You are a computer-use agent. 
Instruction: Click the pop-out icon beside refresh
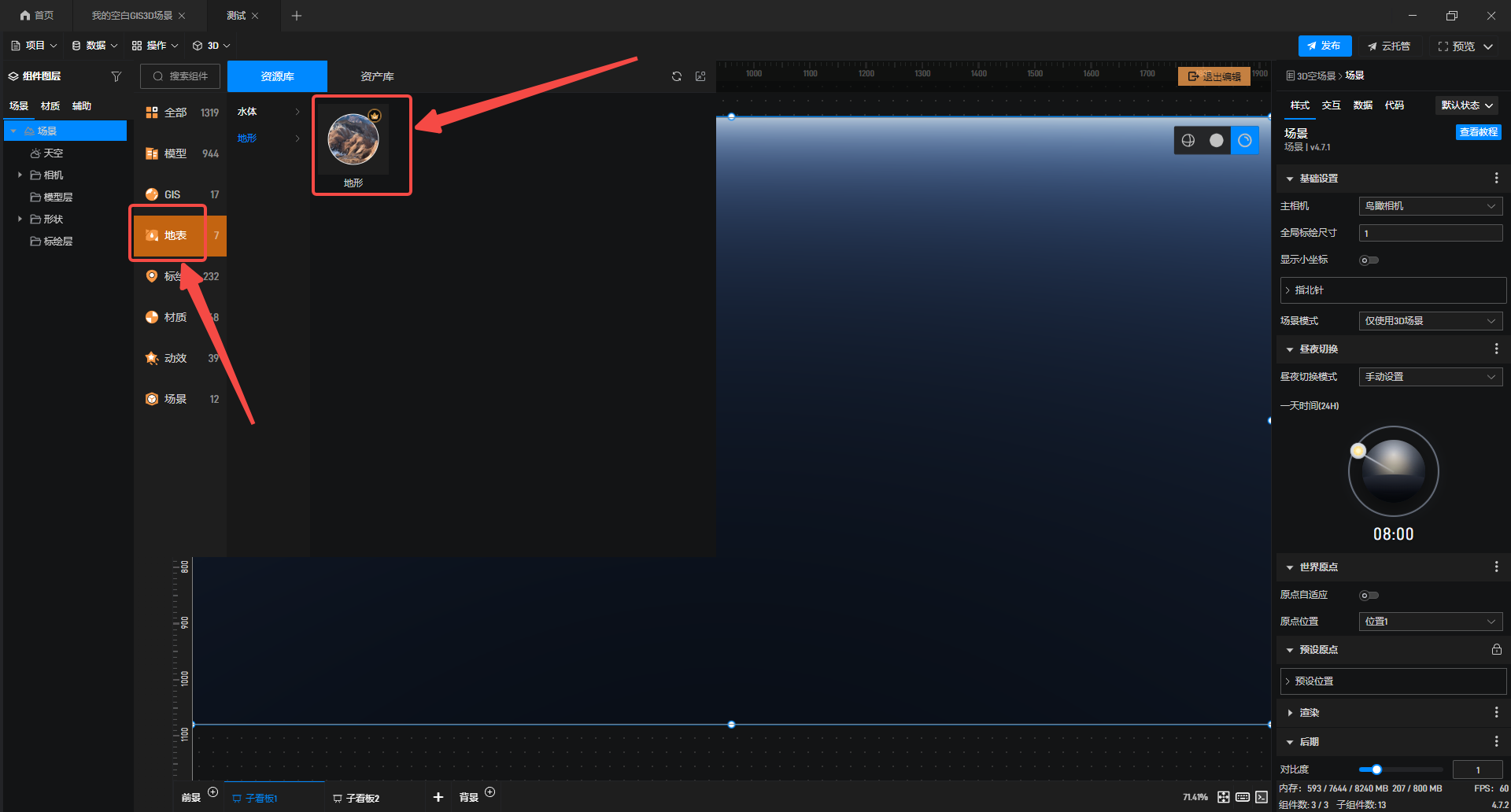click(700, 76)
